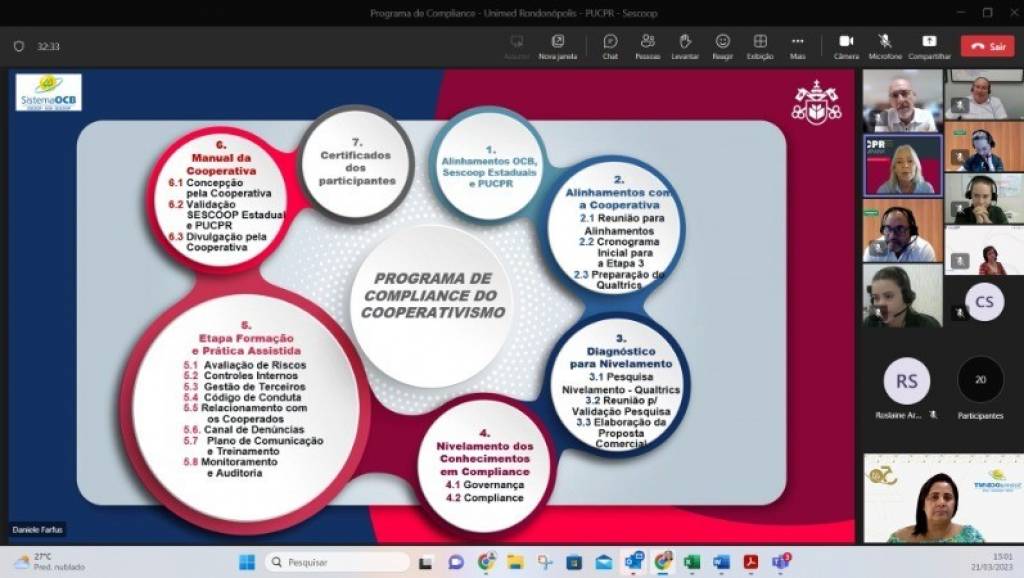1024x578 pixels.
Task: Show the Pessoas participants list
Action: (x=647, y=46)
